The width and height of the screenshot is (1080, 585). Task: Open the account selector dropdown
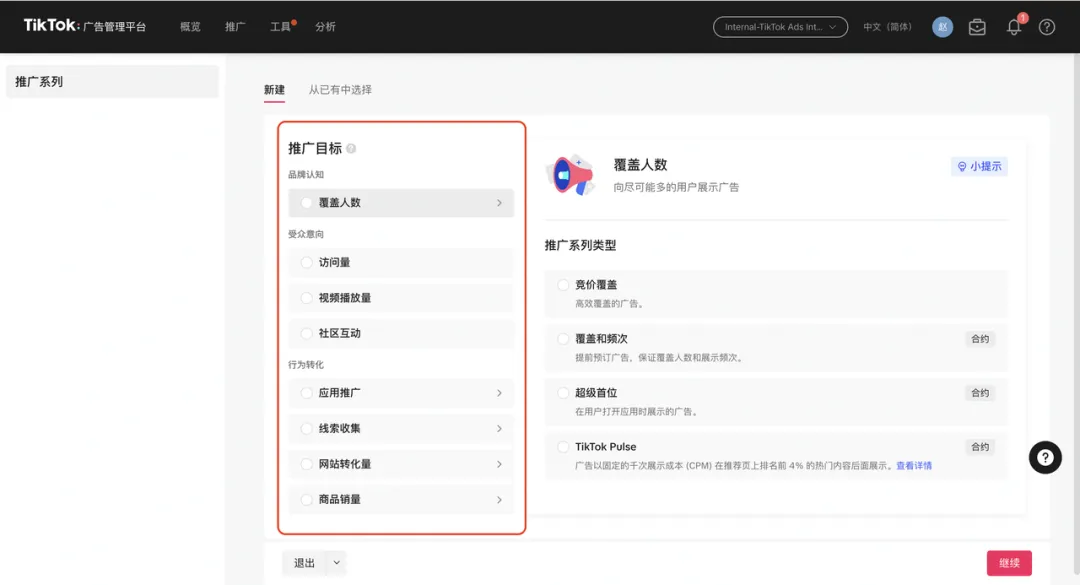coord(780,27)
